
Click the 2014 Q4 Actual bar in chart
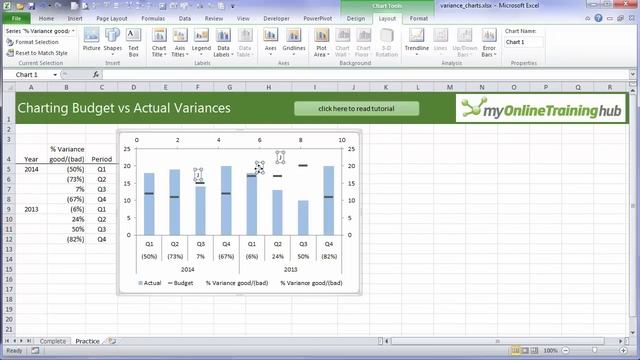point(226,200)
